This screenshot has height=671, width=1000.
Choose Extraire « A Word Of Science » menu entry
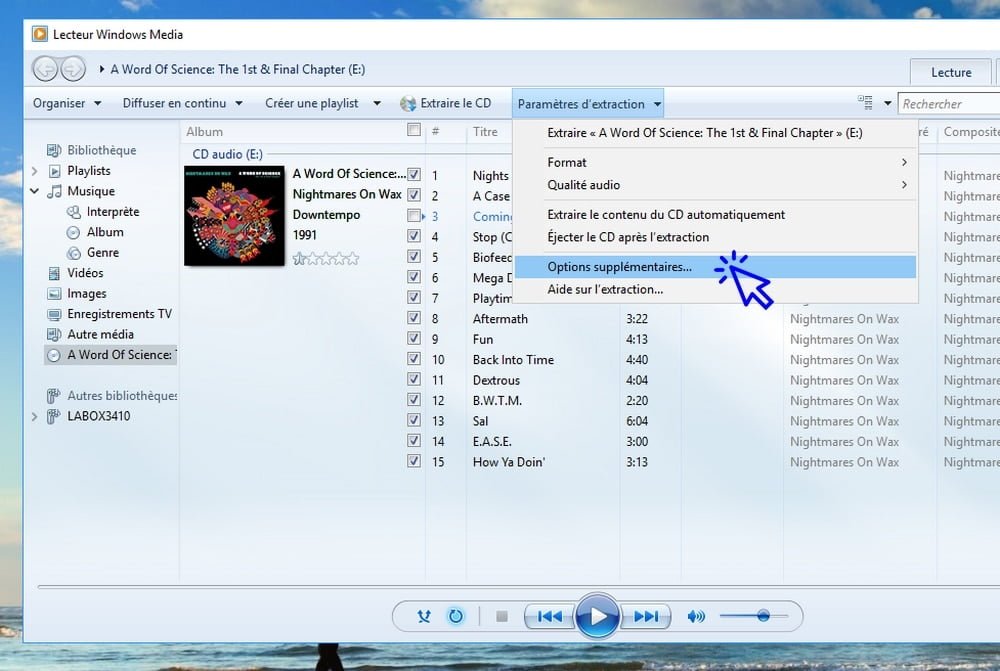click(715, 133)
